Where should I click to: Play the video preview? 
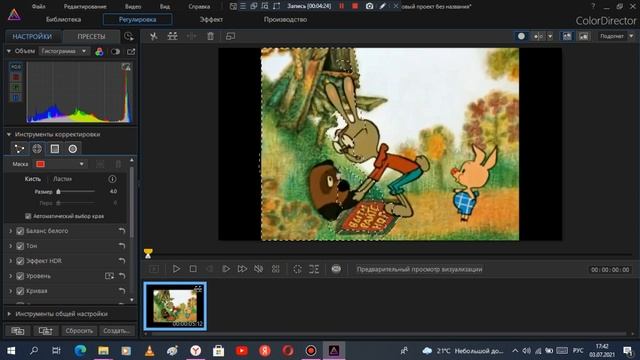coord(176,269)
